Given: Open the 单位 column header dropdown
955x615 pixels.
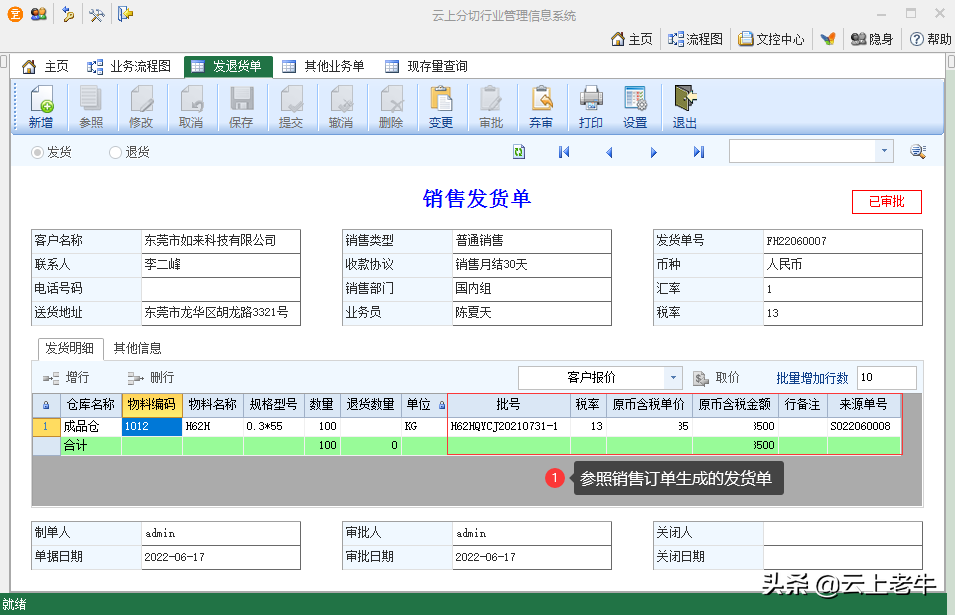Looking at the screenshot, I should (441, 406).
